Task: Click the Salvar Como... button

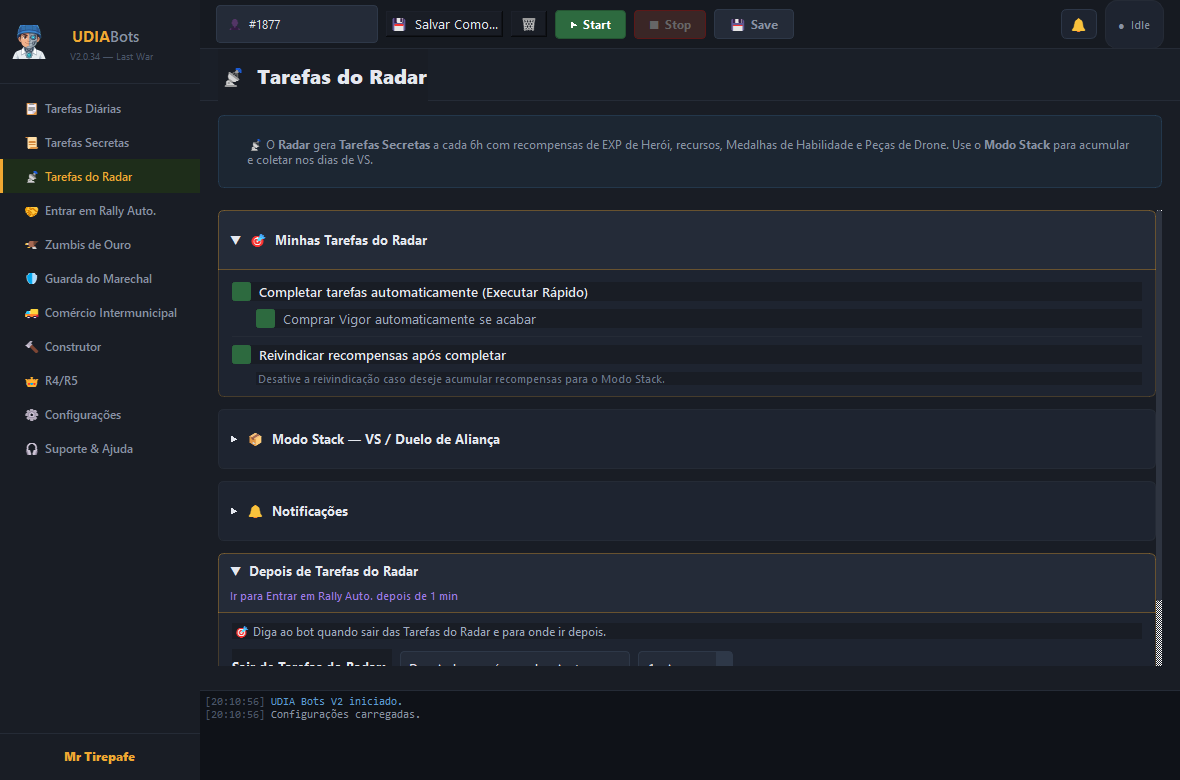Action: click(445, 25)
